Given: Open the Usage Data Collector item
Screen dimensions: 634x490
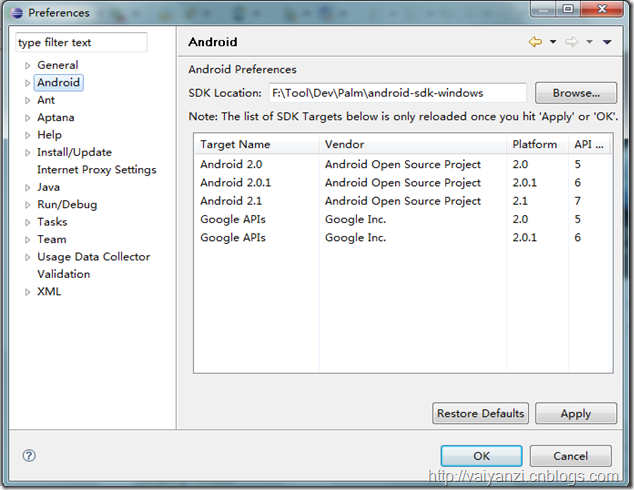Looking at the screenshot, I should tap(93, 256).
